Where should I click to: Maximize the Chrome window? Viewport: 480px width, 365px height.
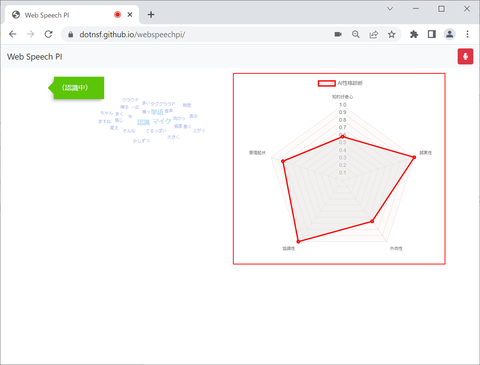pos(441,9)
